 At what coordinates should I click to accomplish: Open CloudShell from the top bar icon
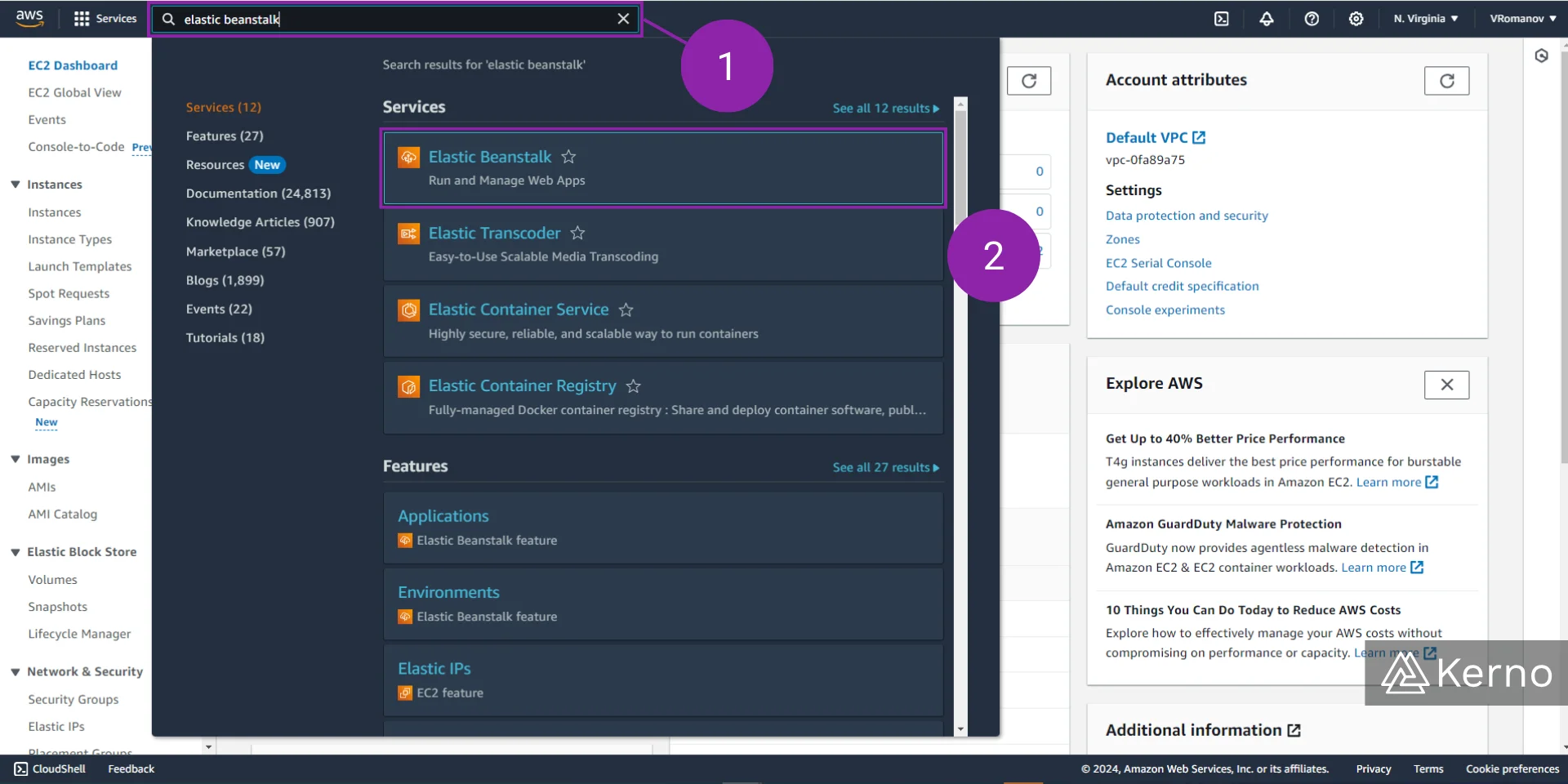click(1222, 18)
